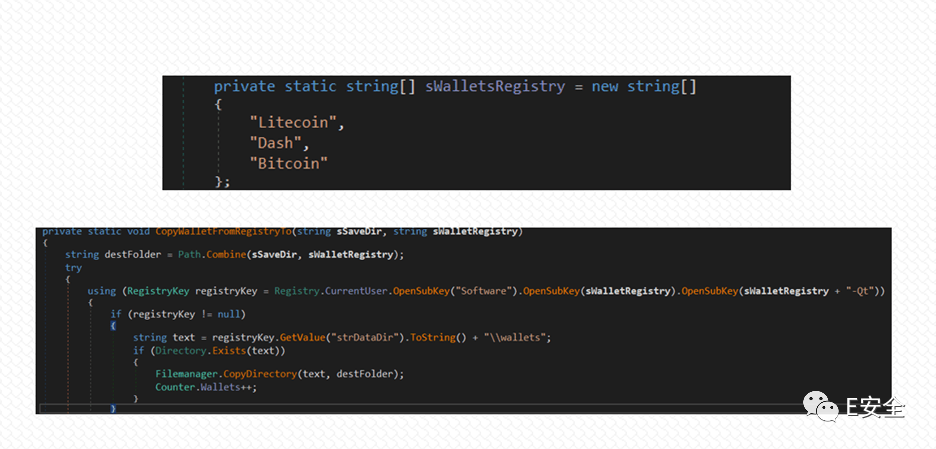Click the 'registryKey != null' condition
Viewport: 936px width, 449px height.
[x=186, y=314]
